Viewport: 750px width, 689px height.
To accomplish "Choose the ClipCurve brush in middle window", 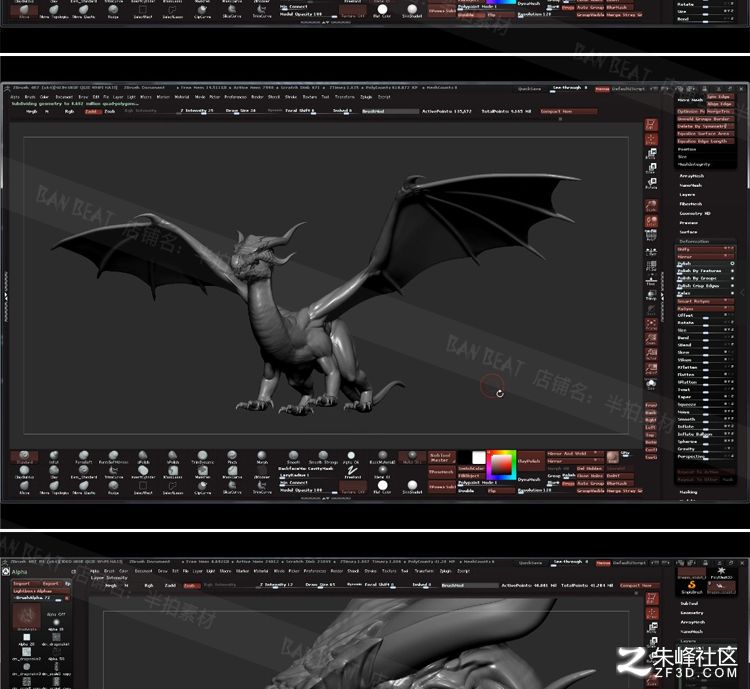I will [x=203, y=487].
